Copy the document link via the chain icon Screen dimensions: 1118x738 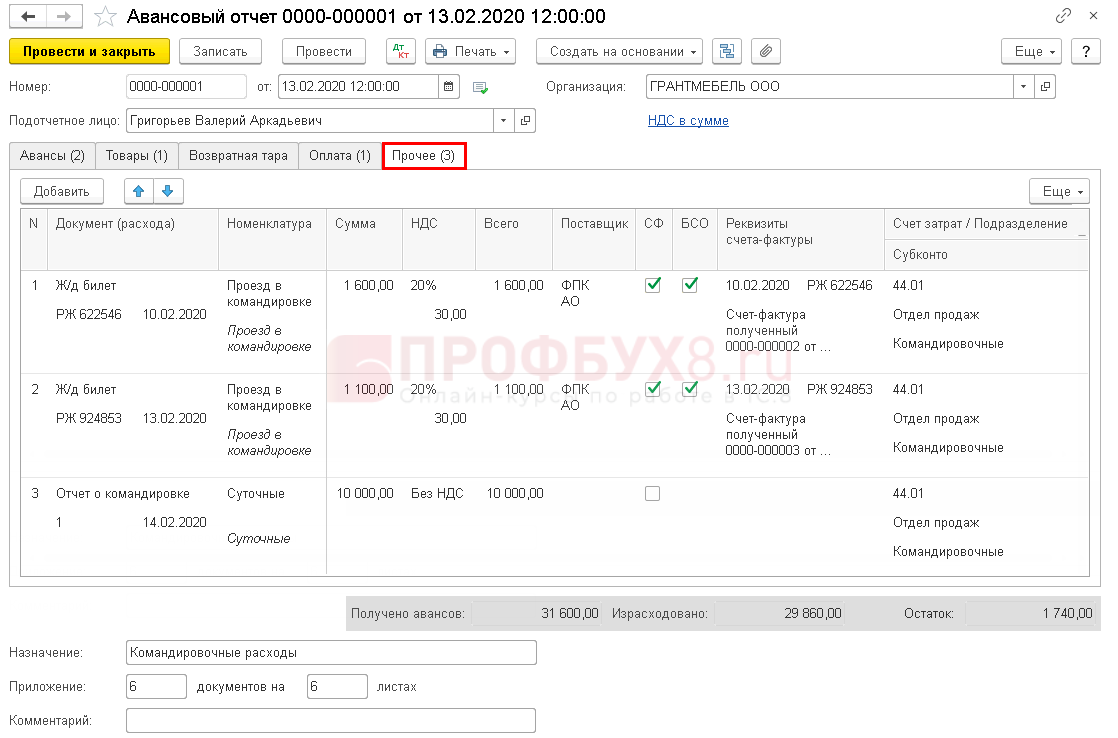click(x=1063, y=17)
